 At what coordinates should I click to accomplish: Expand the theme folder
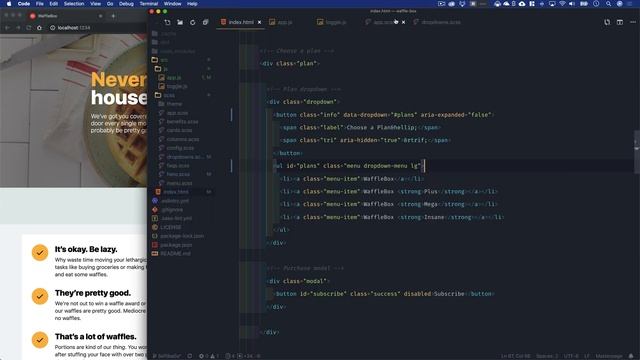click(x=170, y=104)
